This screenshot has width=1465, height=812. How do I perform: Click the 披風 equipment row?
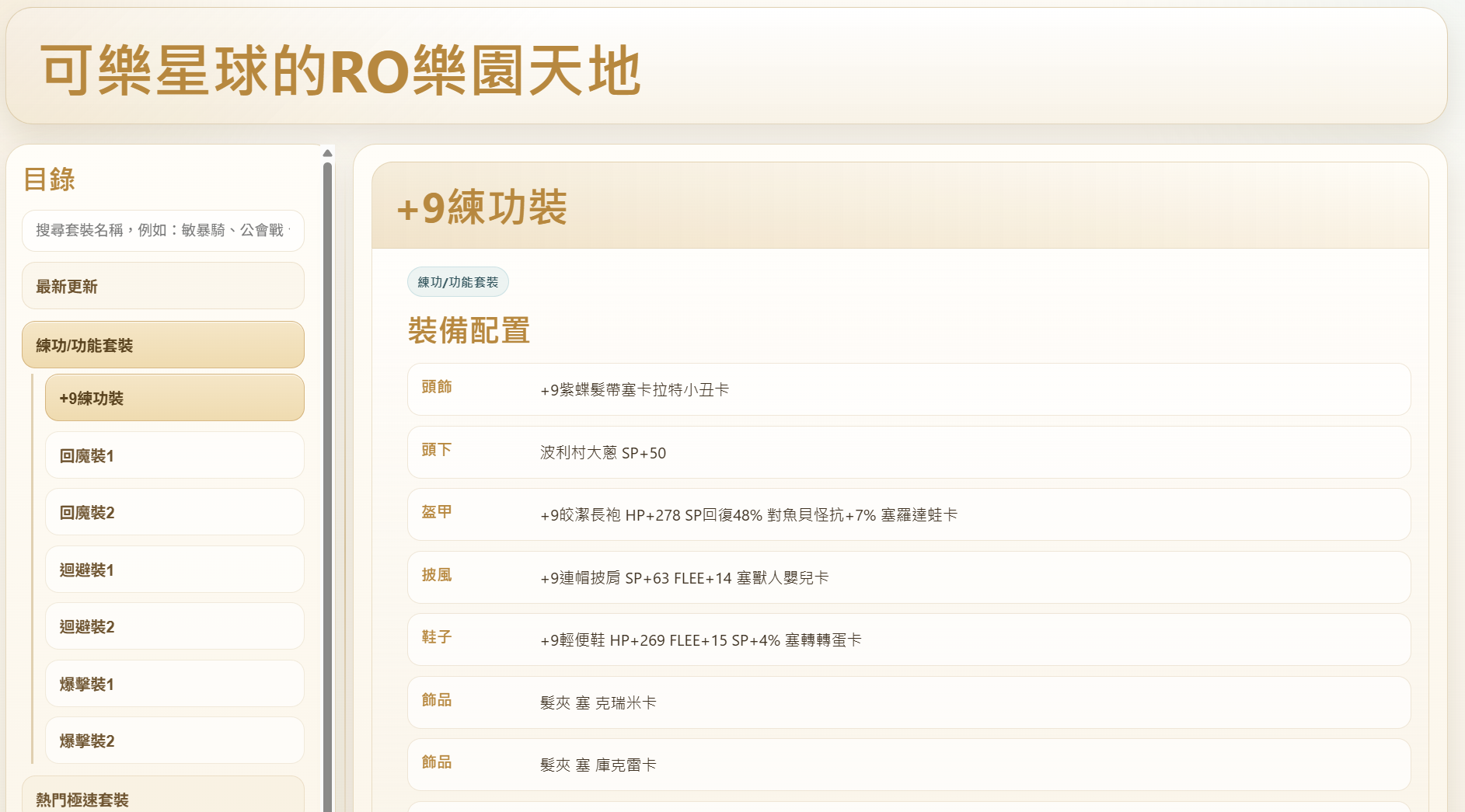tap(908, 577)
